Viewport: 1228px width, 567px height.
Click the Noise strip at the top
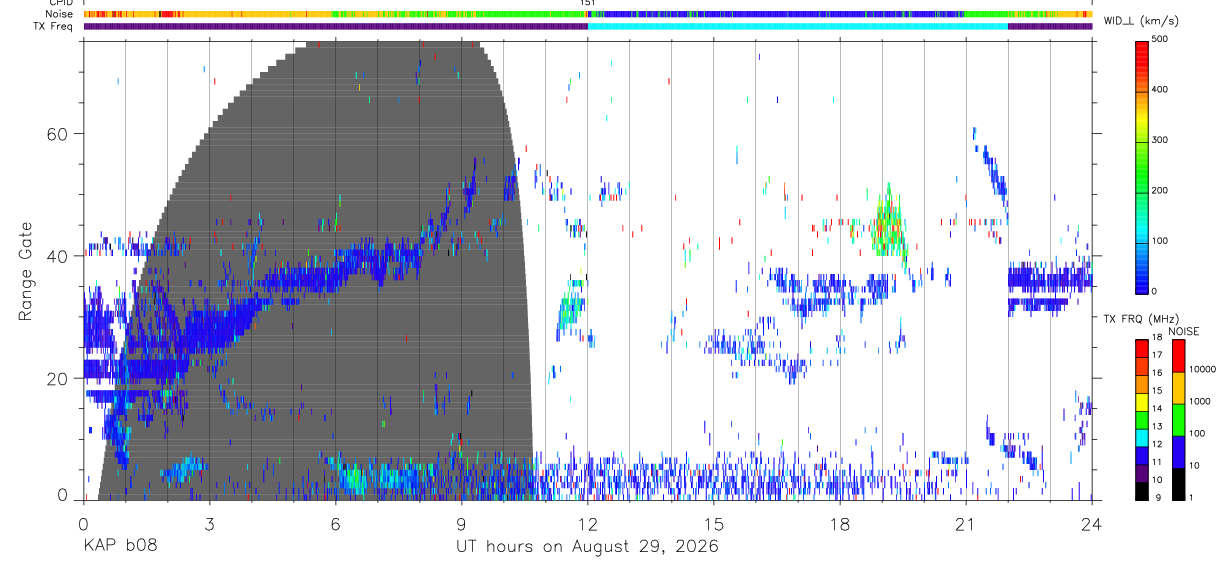click(588, 14)
